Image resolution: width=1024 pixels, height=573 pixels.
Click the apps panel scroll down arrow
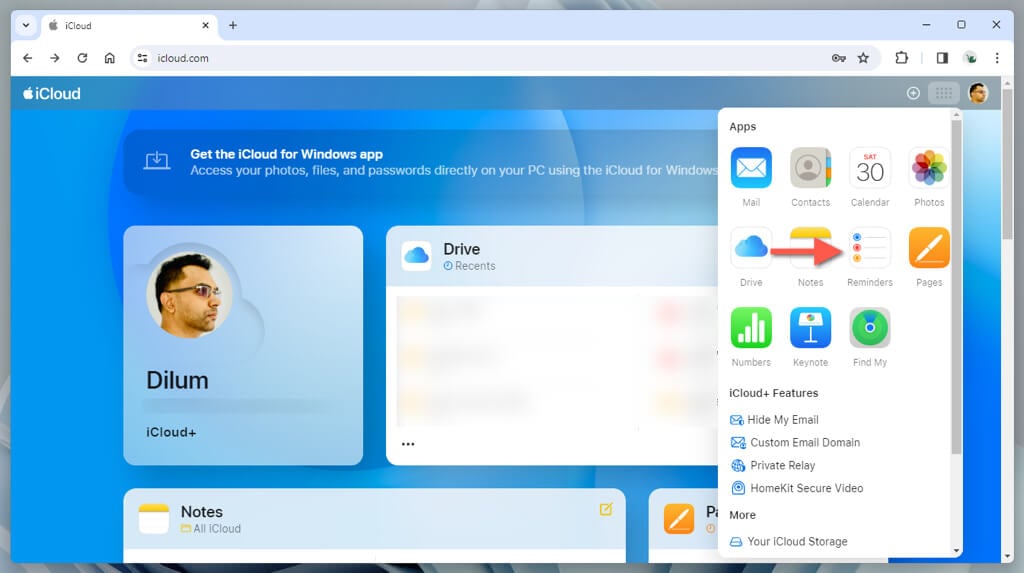point(956,551)
